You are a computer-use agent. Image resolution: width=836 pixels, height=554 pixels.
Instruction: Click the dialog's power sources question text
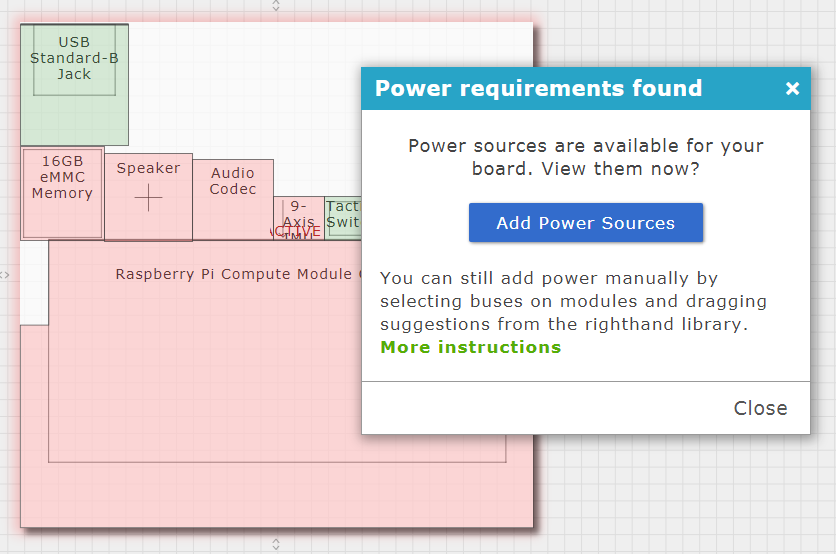[x=585, y=157]
